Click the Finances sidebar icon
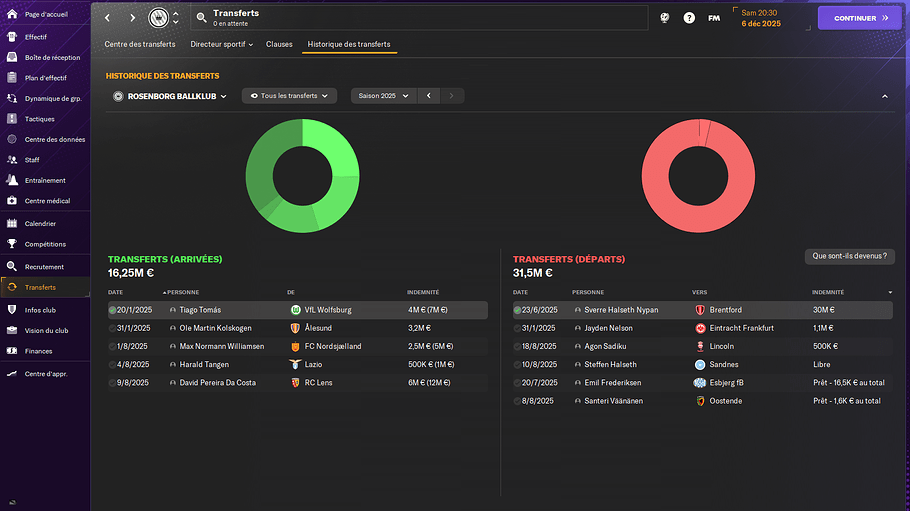910x511 pixels. coord(12,351)
